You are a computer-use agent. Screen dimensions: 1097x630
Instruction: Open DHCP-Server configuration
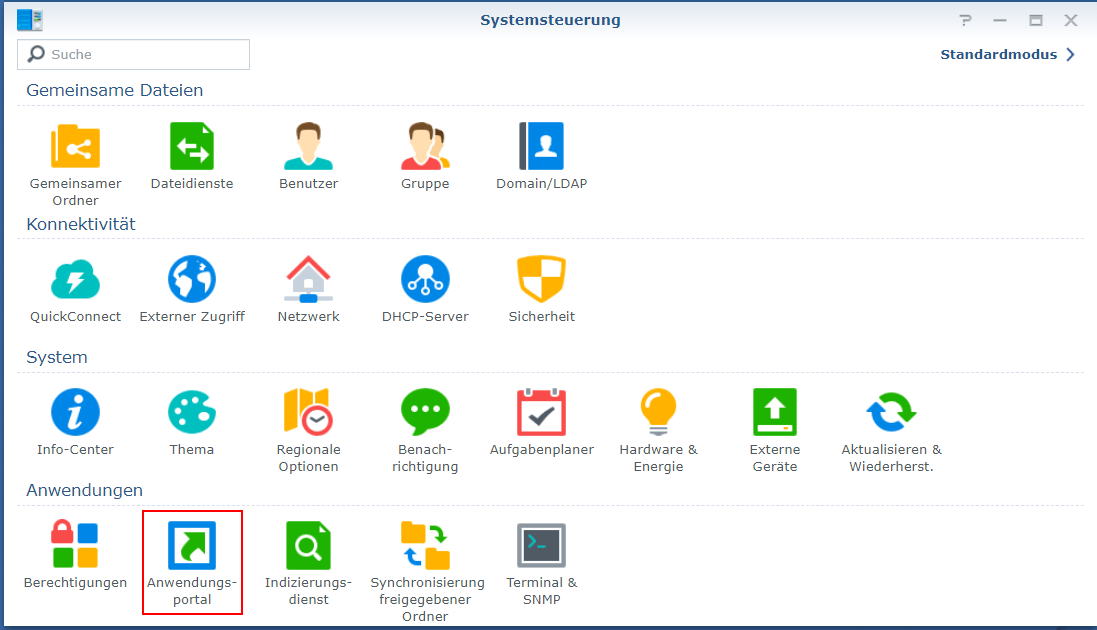[424, 280]
